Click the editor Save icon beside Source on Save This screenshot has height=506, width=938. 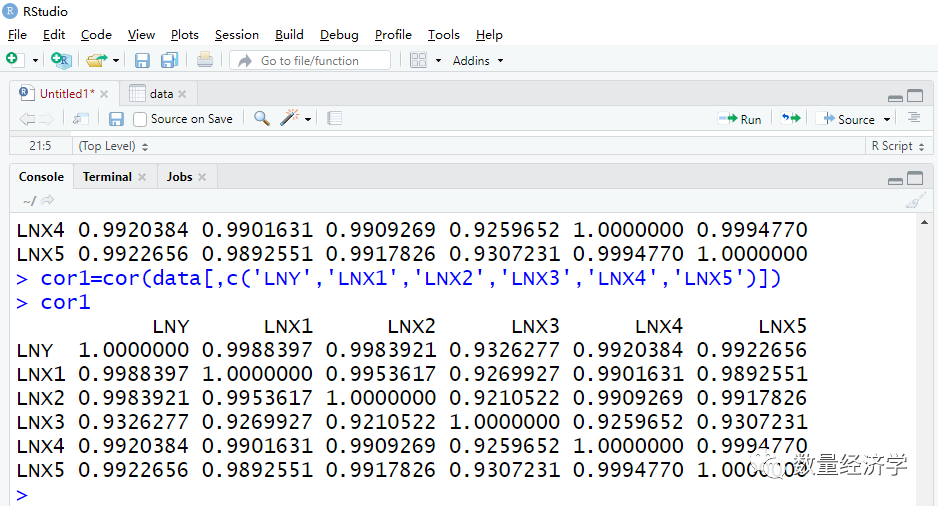pos(116,119)
